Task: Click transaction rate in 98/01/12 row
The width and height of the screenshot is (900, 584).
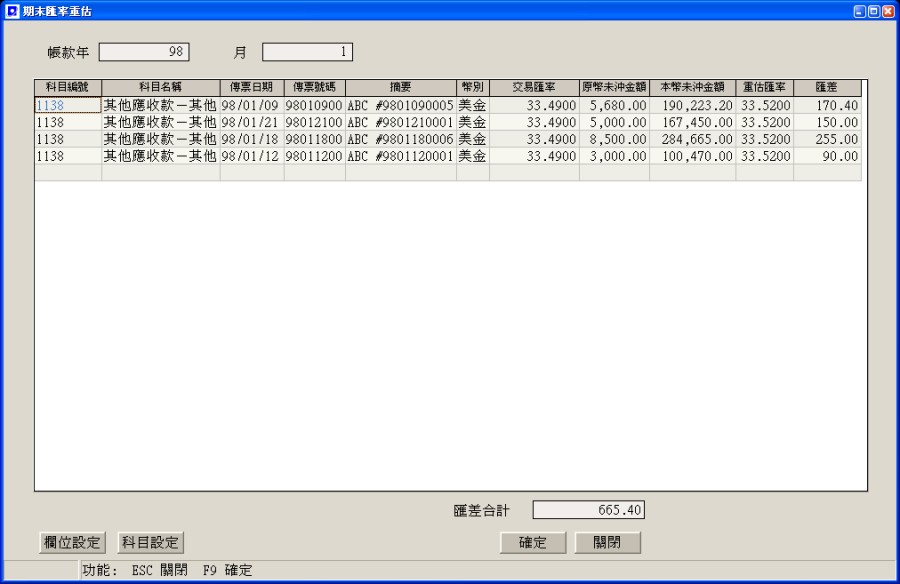Action: point(534,156)
